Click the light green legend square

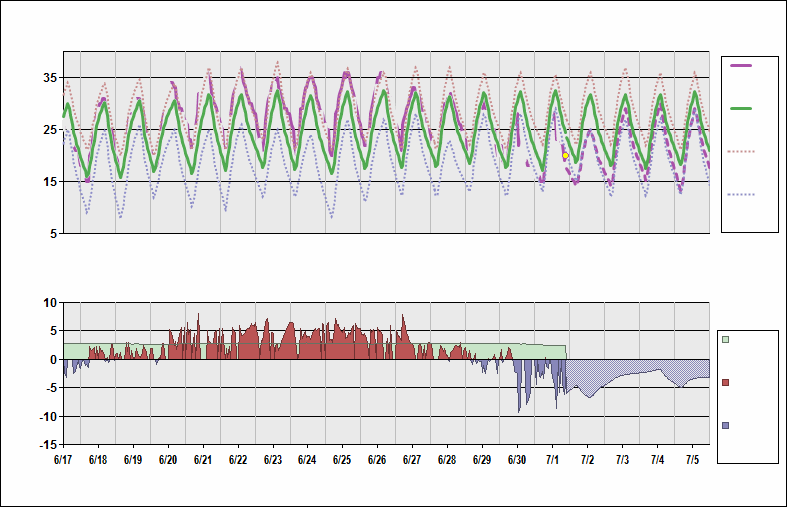point(726,340)
